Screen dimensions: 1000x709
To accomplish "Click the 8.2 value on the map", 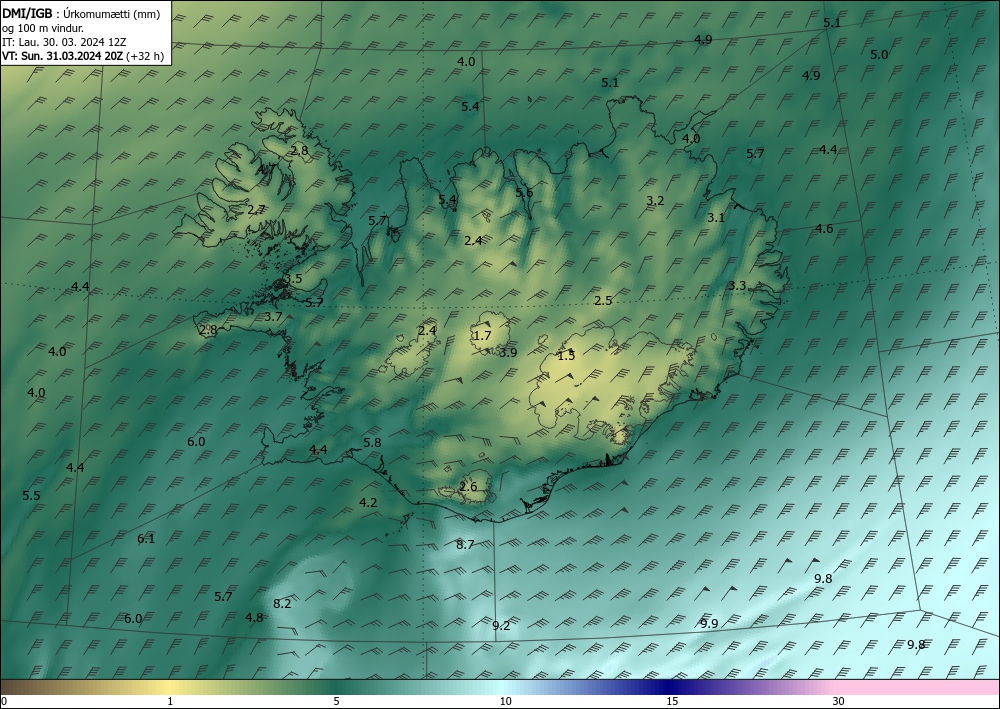I will [282, 603].
